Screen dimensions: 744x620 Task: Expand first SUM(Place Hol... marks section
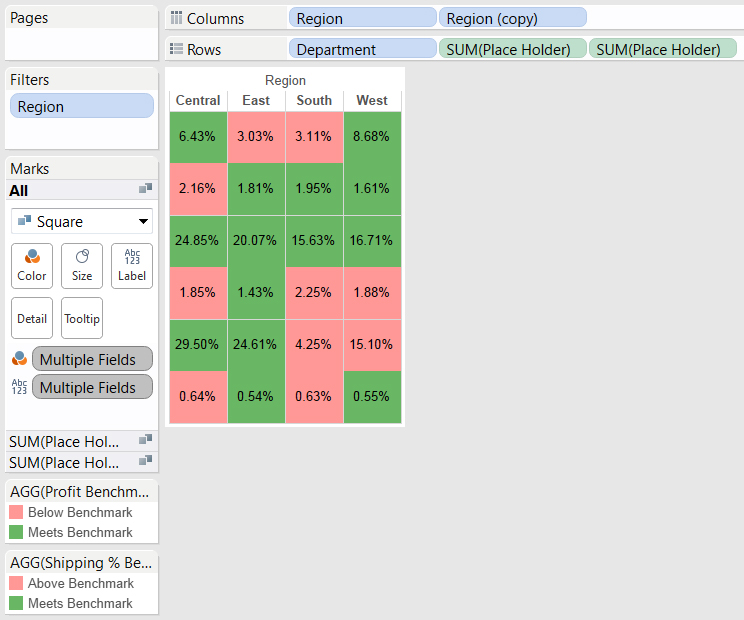(82, 441)
